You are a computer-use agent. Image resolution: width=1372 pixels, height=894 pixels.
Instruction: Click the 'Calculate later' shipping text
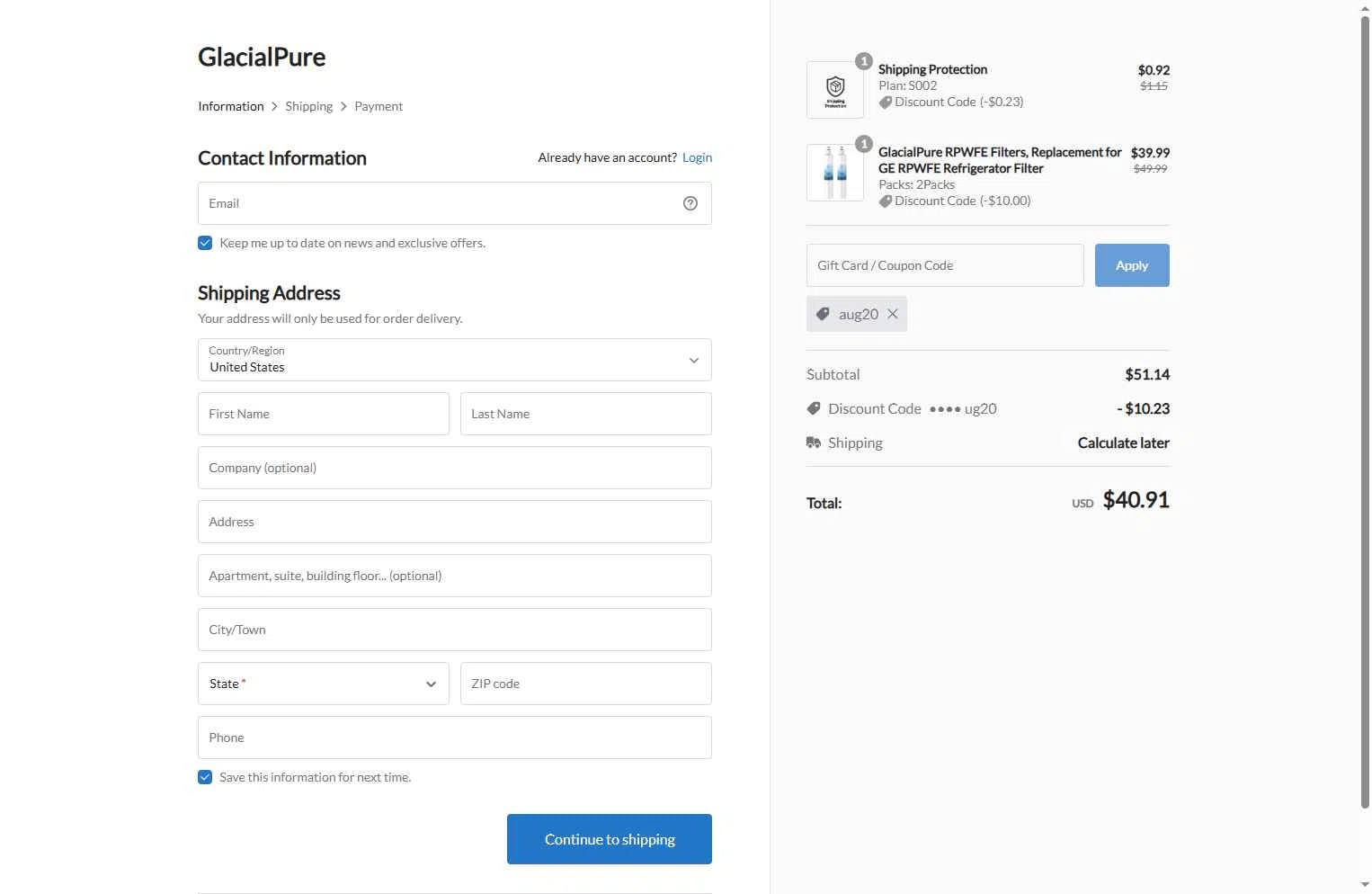coord(1123,443)
